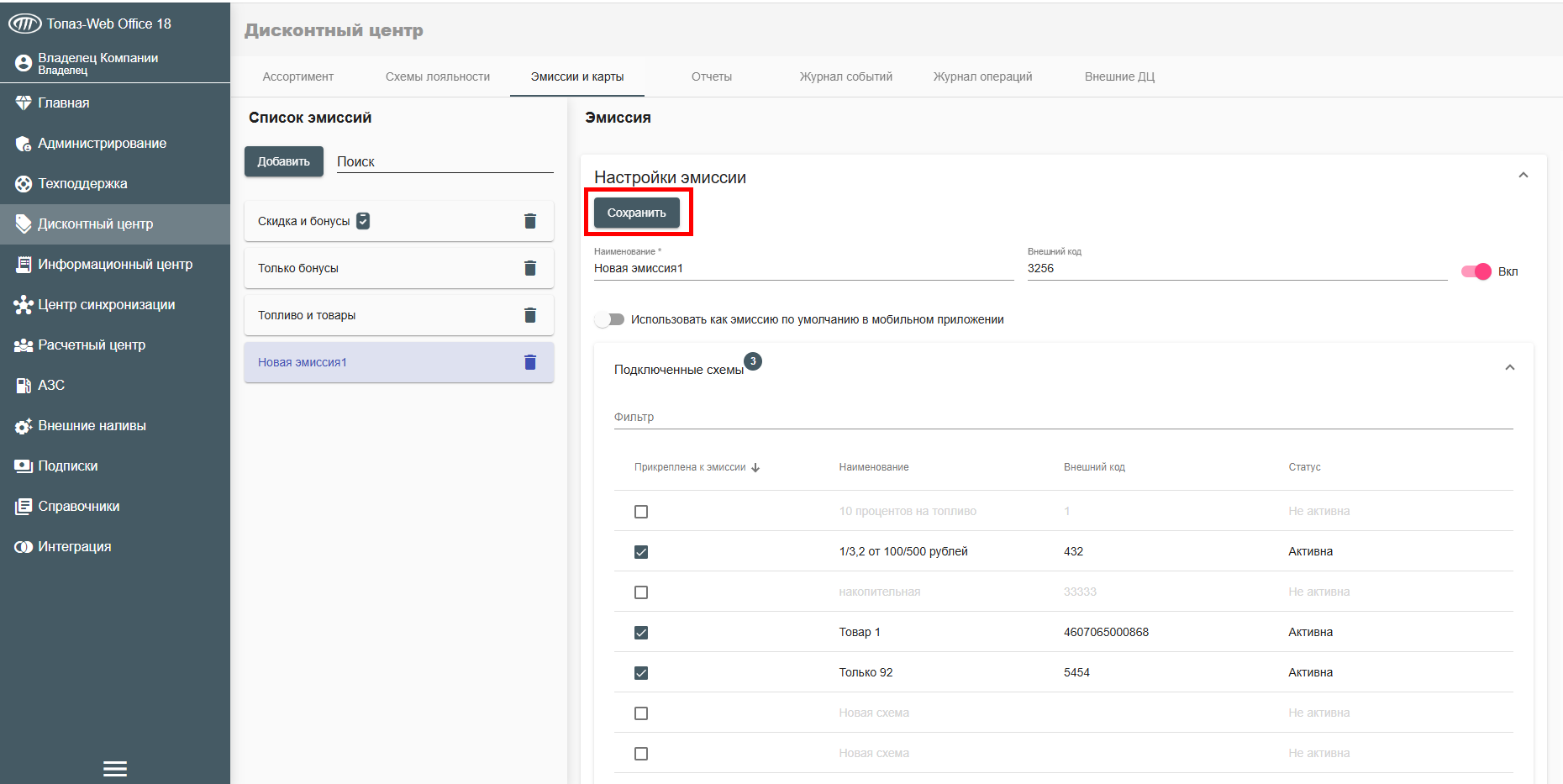The height and width of the screenshot is (784, 1563).
Task: Collapse the Настройки эмиссии panel
Action: point(1524,176)
